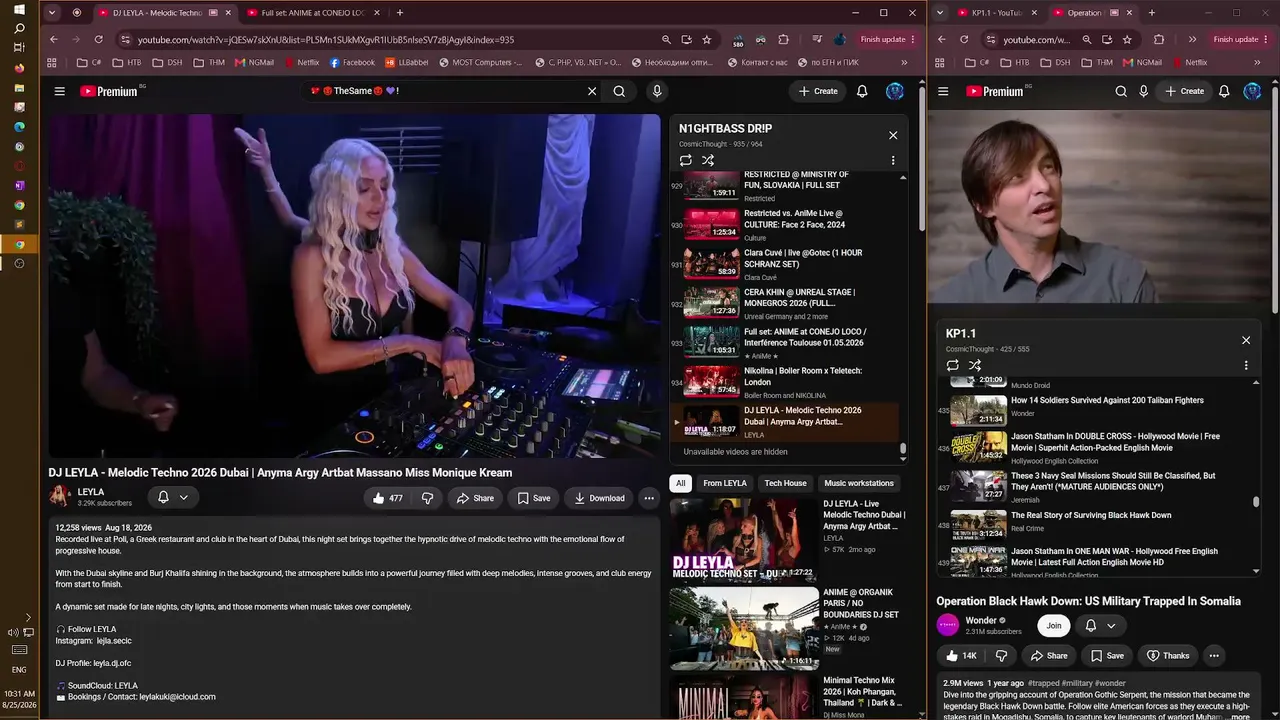
Task: Open tab search dropdown in right window
Action: coord(940,13)
